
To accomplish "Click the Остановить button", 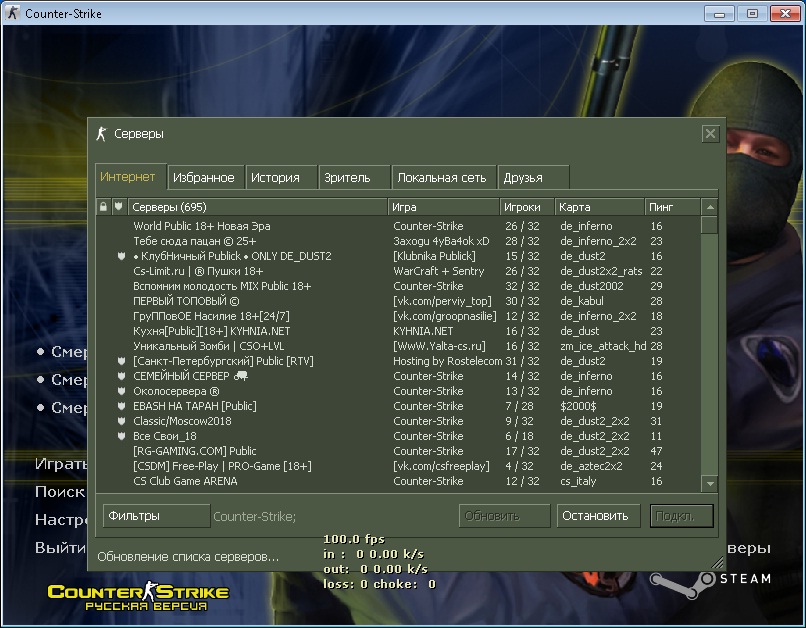I will pyautogui.click(x=598, y=515).
